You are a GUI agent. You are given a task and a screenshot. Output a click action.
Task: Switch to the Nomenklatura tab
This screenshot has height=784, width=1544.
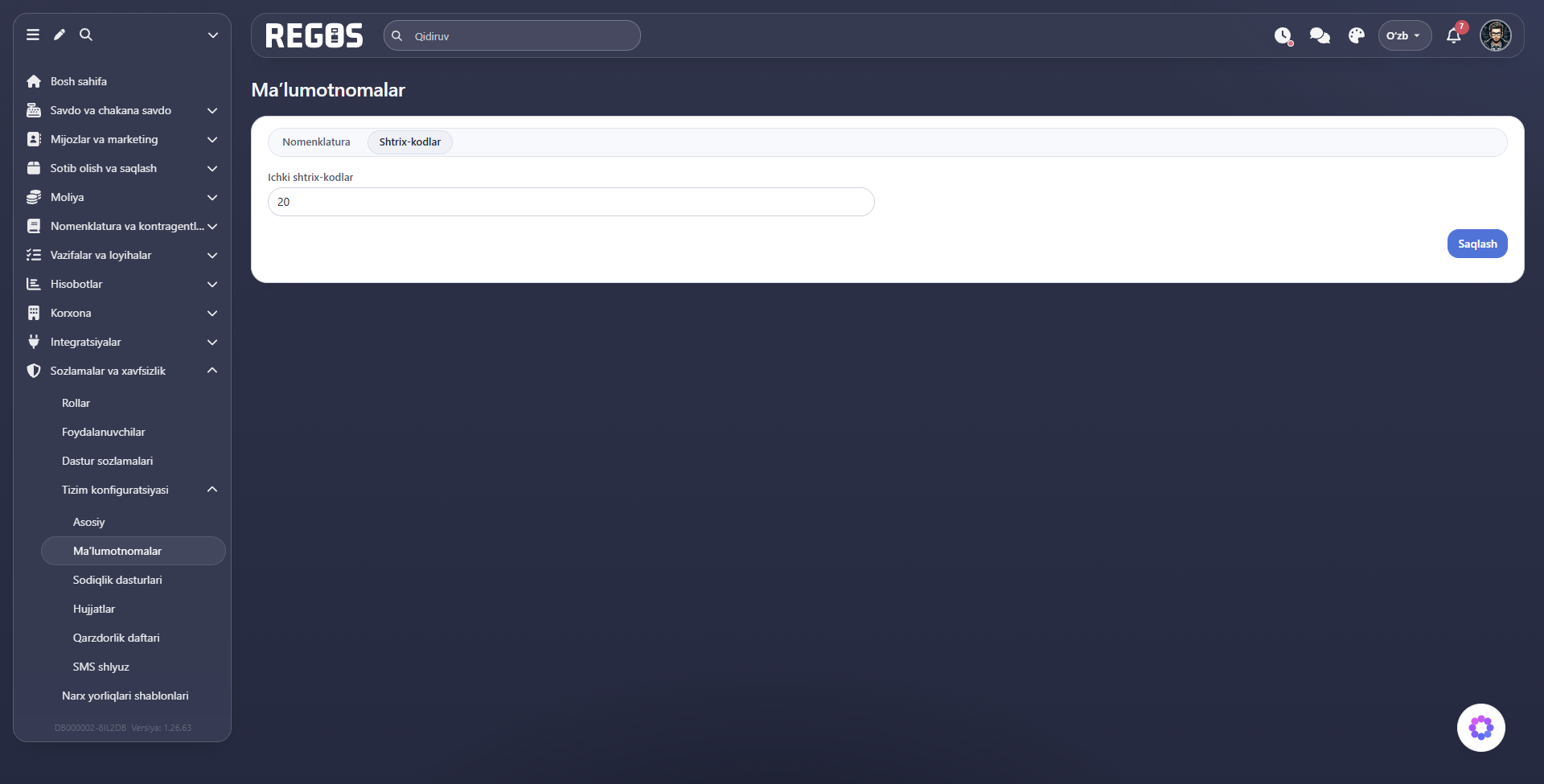316,142
